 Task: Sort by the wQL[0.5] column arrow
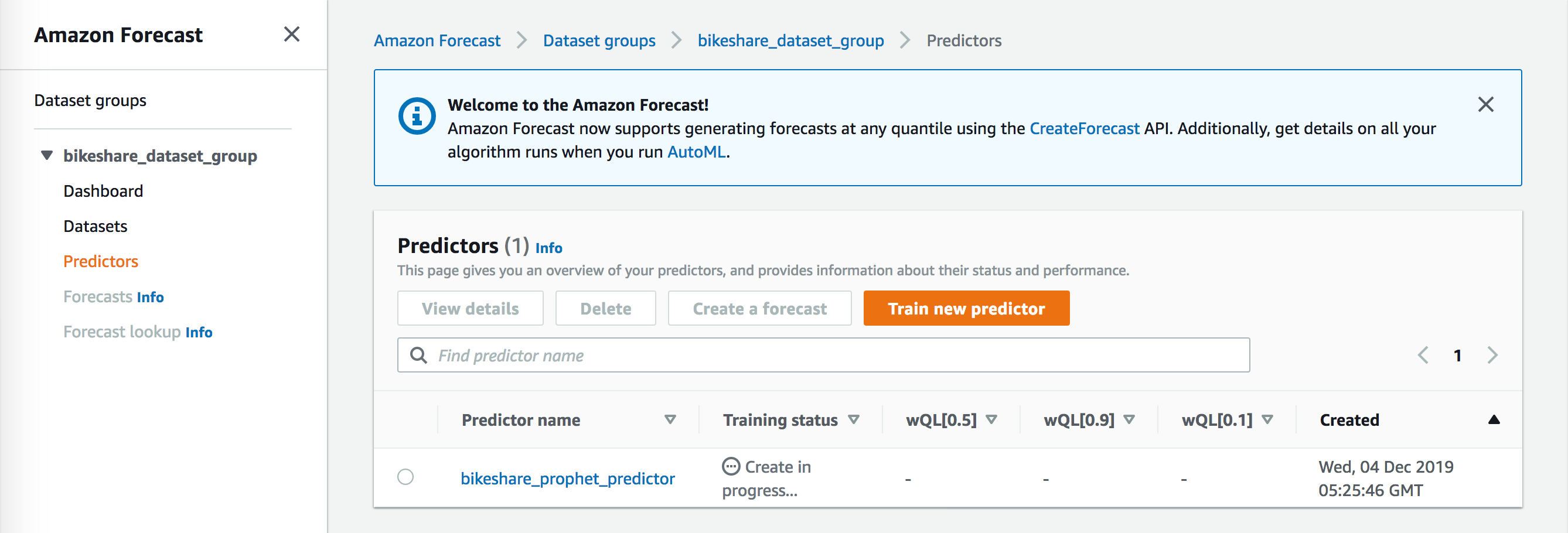[x=991, y=419]
